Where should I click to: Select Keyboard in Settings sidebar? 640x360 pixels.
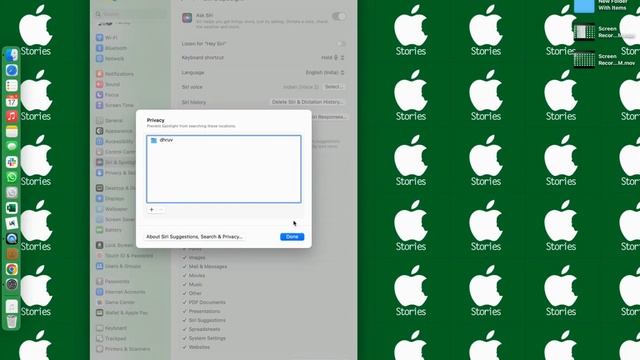tap(111, 328)
